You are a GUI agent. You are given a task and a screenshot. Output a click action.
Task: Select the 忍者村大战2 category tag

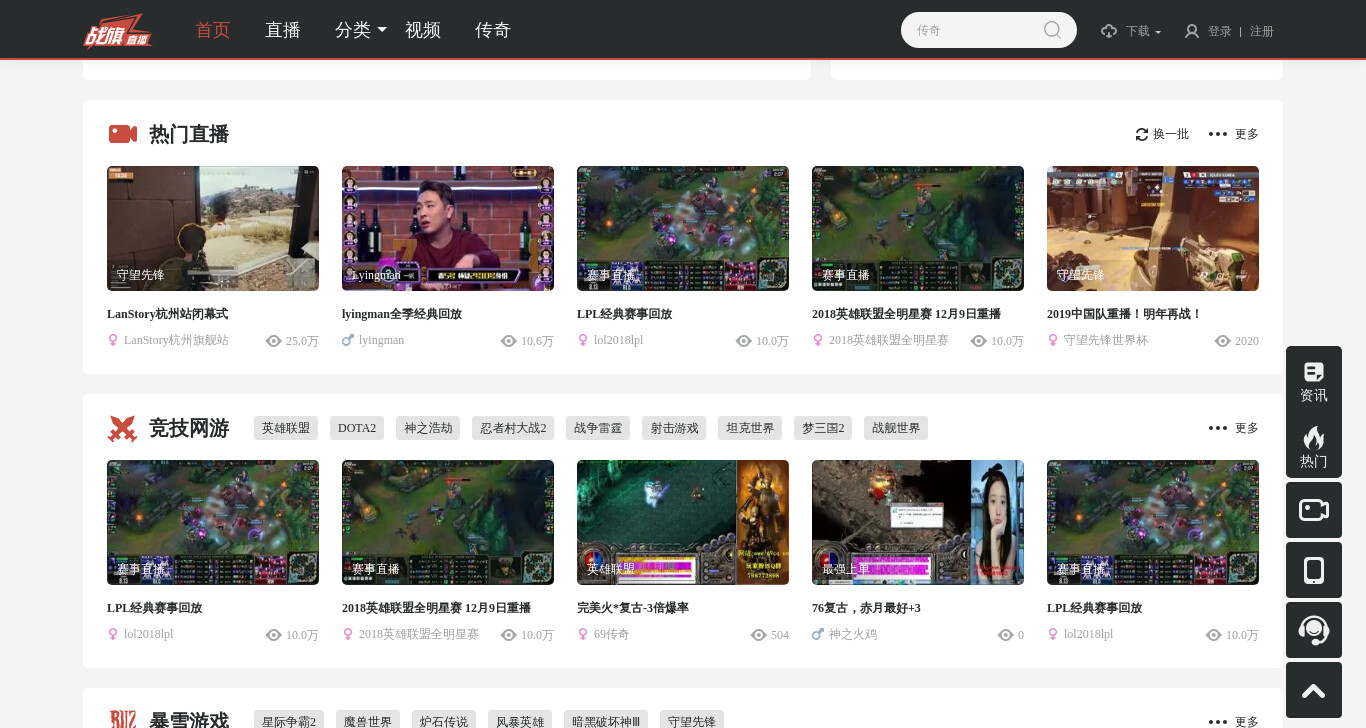[x=513, y=428]
